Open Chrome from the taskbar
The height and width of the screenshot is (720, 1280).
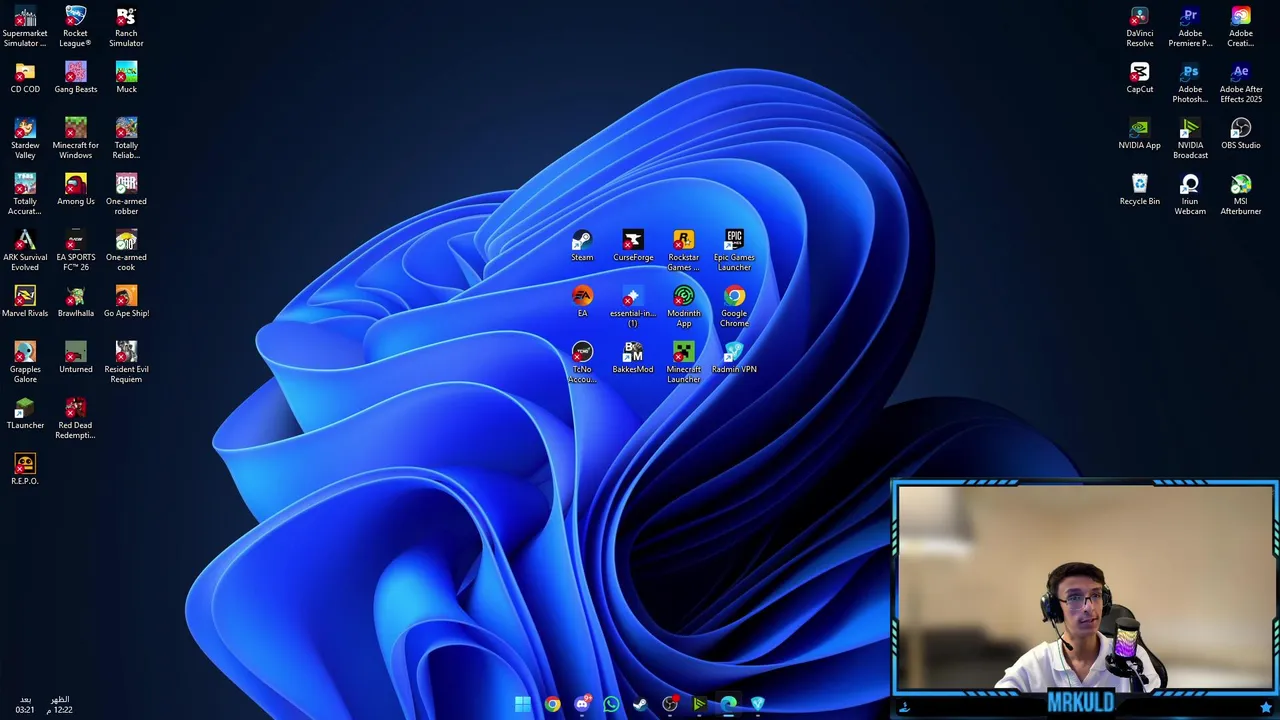[x=553, y=704]
